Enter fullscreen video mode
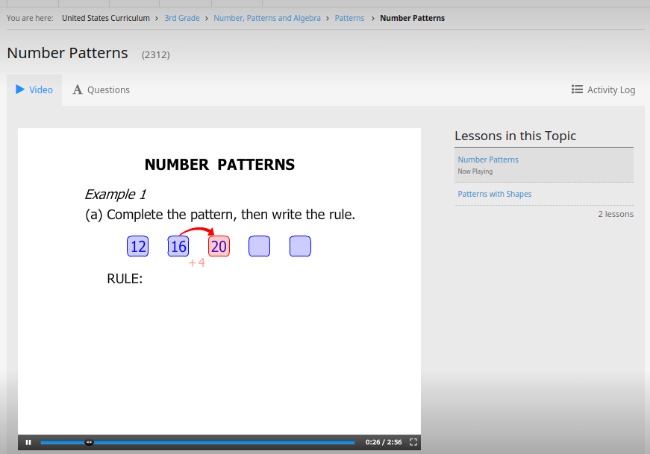Viewport: 650px width, 454px height. point(413,442)
